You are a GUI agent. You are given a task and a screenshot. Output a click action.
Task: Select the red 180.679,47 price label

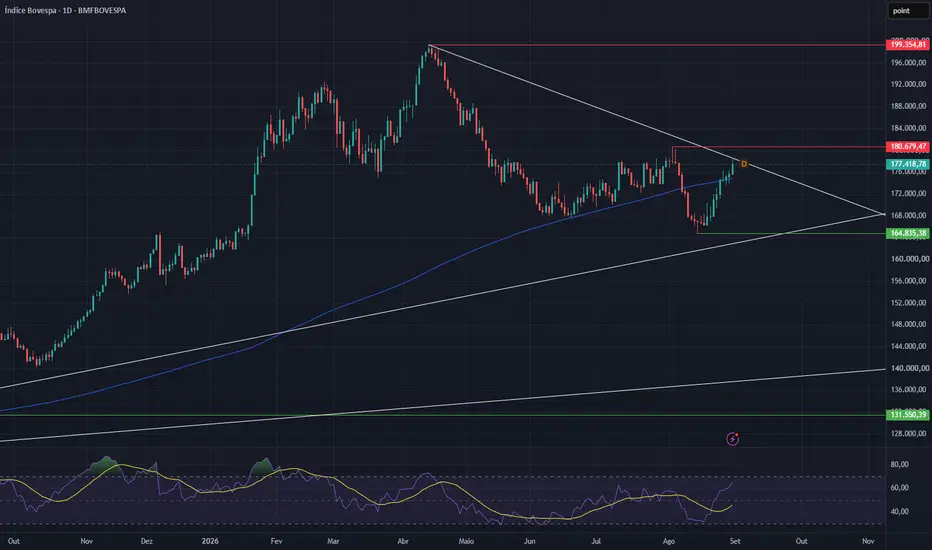pos(908,146)
